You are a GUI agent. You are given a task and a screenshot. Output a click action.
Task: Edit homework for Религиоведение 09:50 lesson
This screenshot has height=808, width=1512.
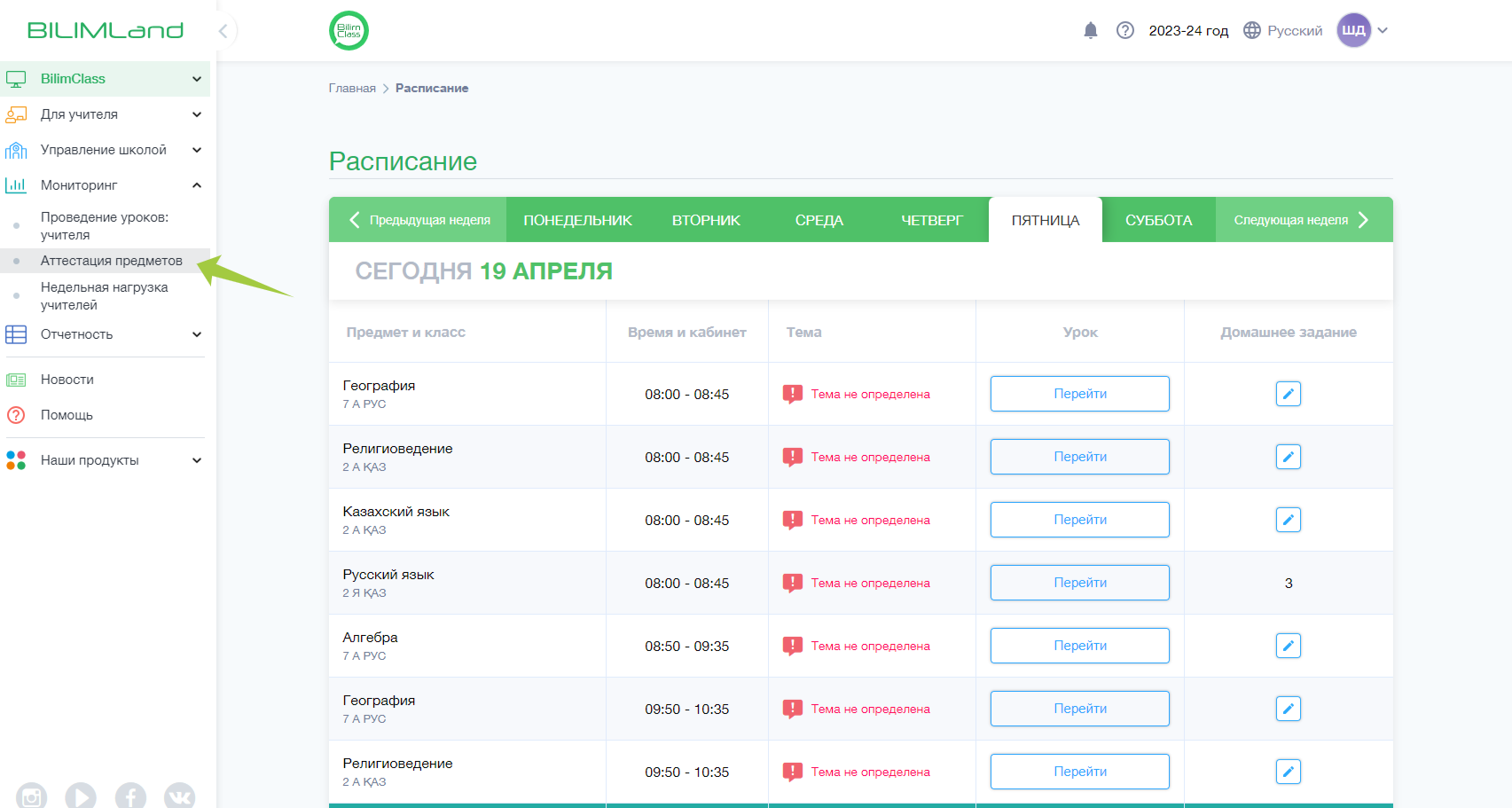click(1288, 772)
